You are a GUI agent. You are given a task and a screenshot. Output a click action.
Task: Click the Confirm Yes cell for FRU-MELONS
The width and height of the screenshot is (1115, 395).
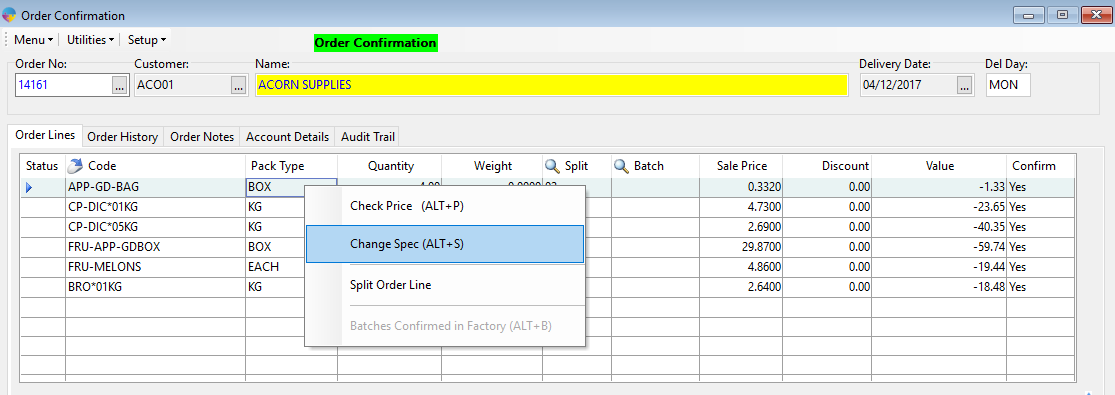coord(1040,267)
